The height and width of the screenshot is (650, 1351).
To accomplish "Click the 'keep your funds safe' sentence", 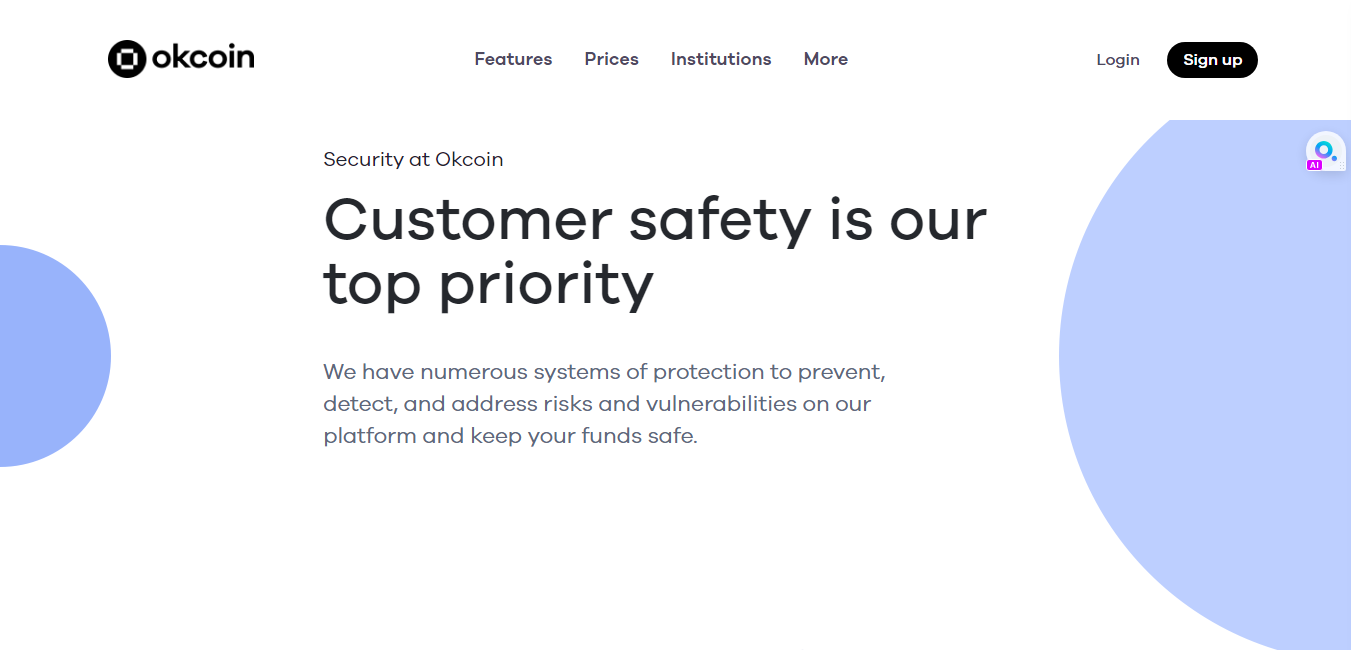I will point(583,437).
